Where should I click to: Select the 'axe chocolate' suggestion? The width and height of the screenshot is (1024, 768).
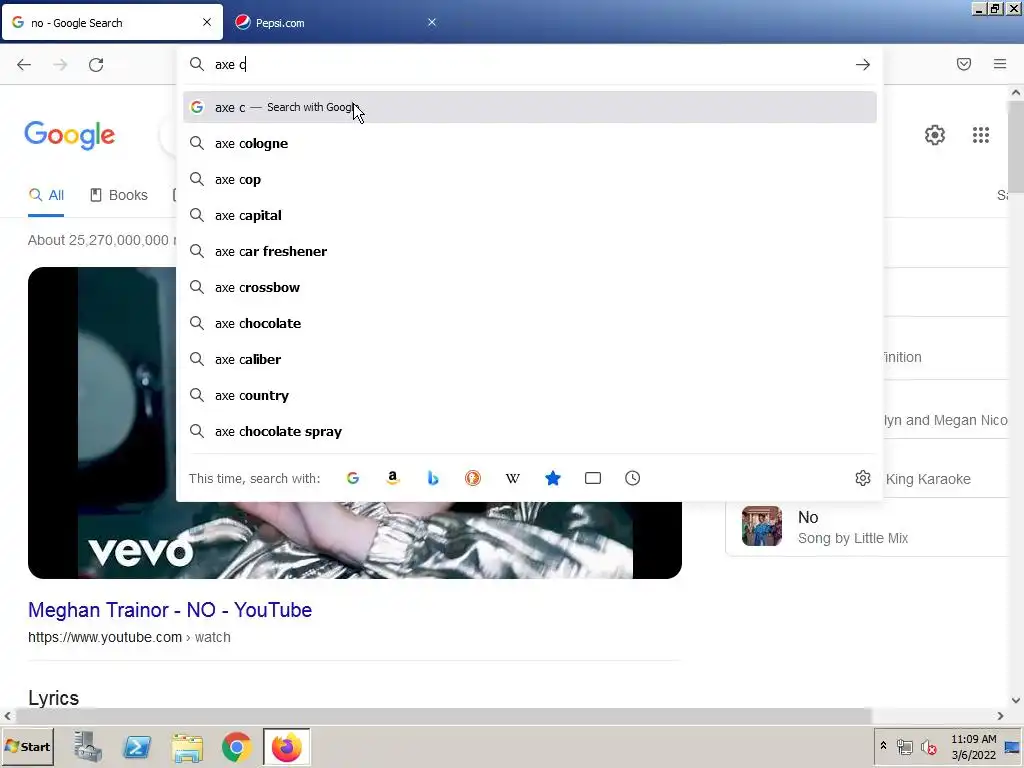(530, 323)
